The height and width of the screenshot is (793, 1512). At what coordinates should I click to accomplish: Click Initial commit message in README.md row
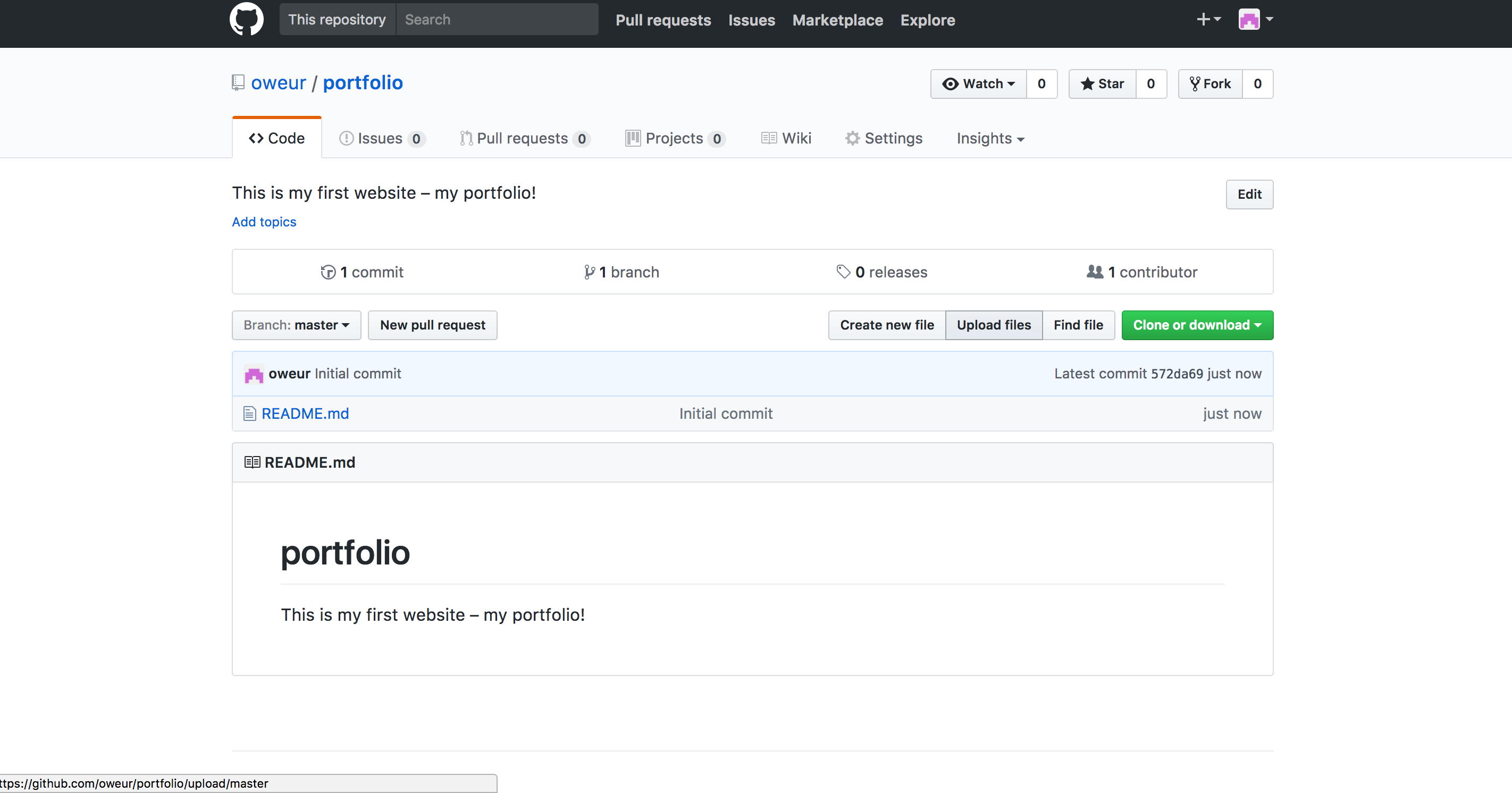coord(726,414)
